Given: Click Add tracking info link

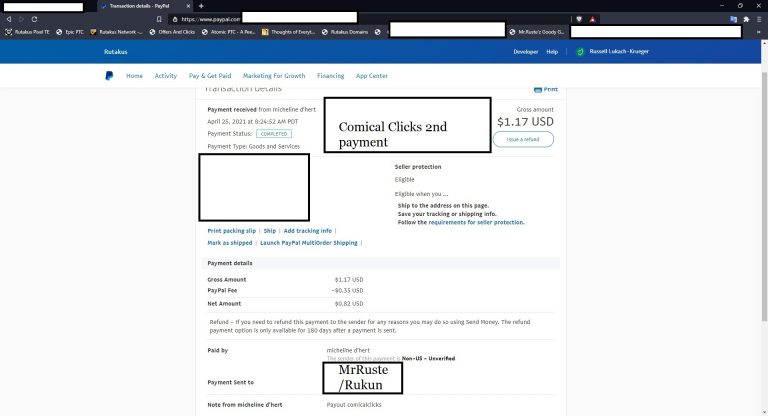Looking at the screenshot, I should coord(308,230).
